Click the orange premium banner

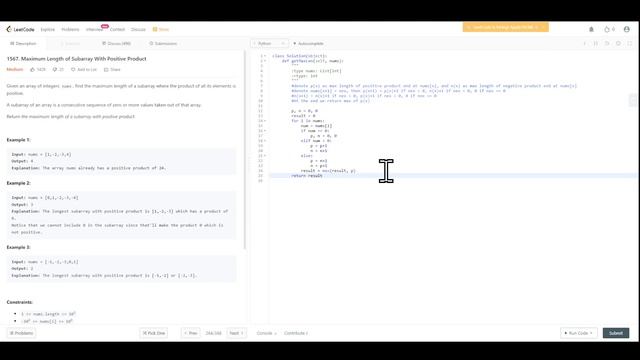[505, 27]
